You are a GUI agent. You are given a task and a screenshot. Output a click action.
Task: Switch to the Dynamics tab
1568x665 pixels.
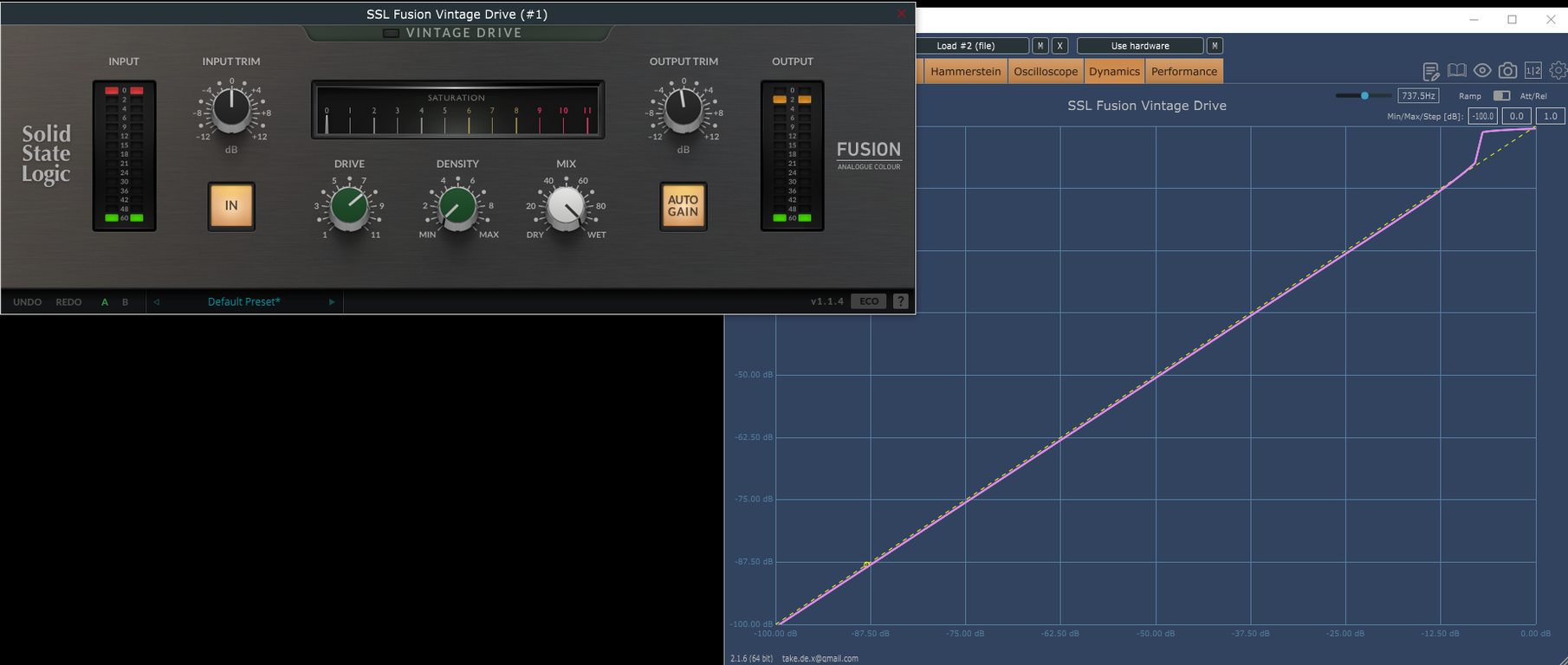[1114, 71]
